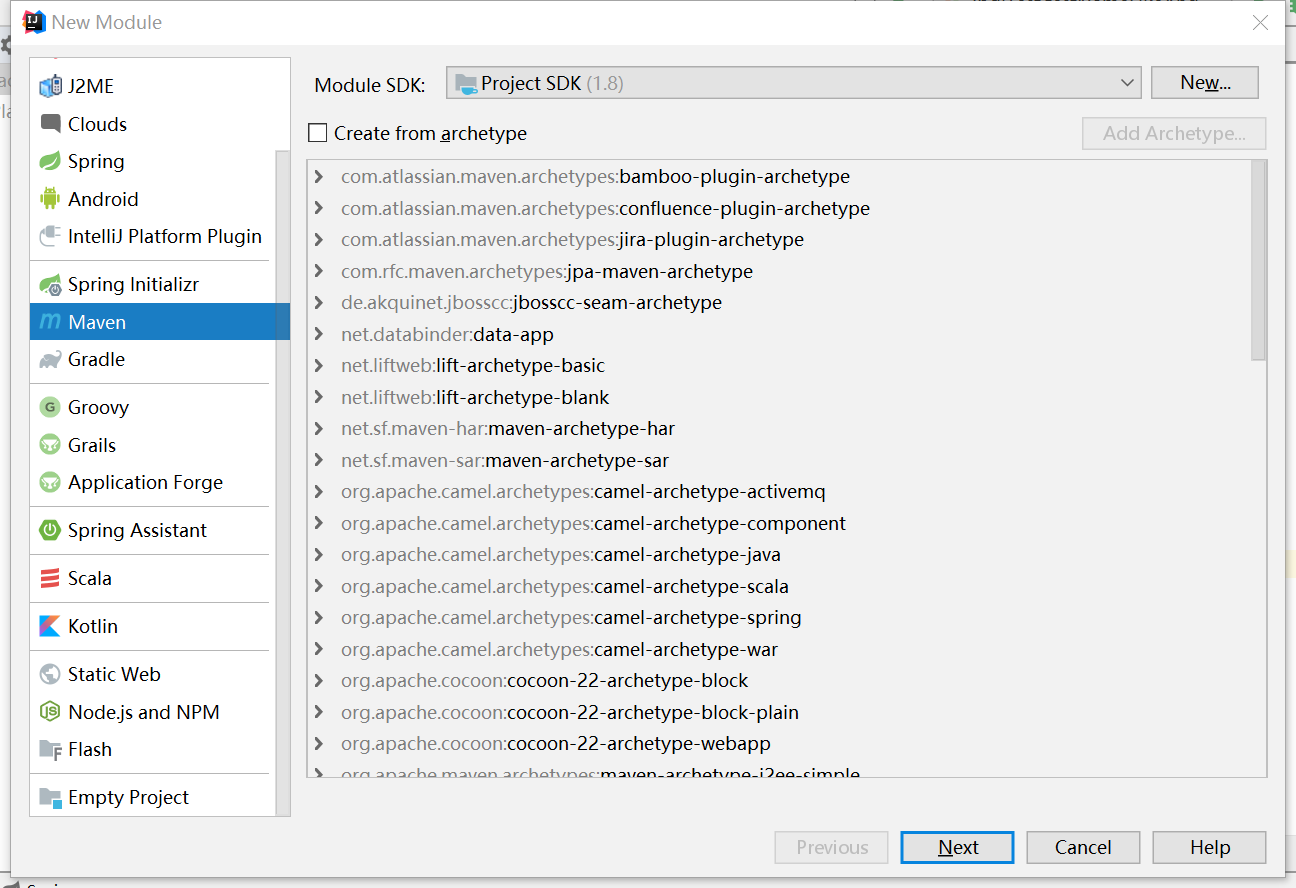Screen dimensions: 1296x888
Task: Select camel-archetype-component row text
Action: (x=593, y=523)
